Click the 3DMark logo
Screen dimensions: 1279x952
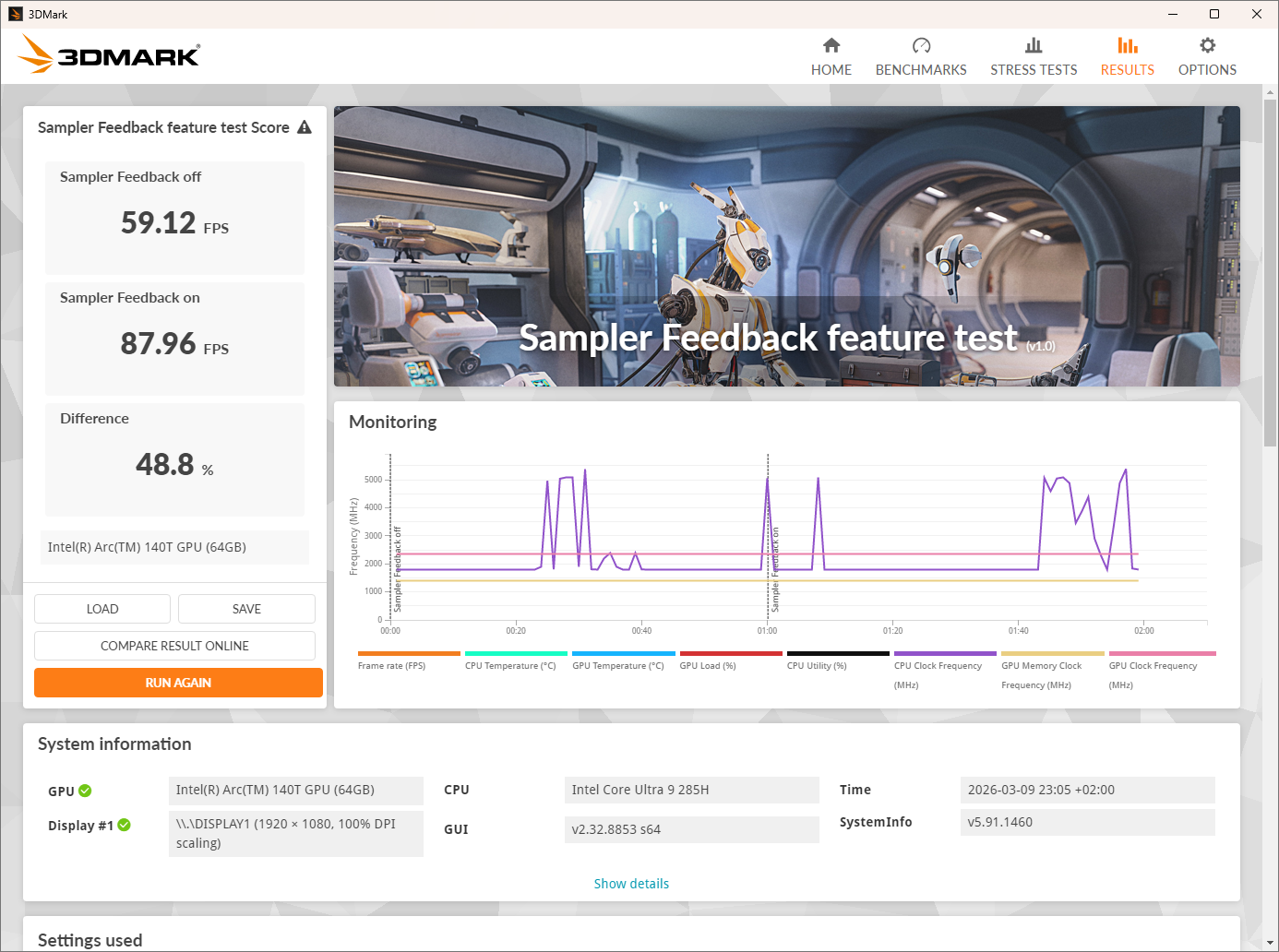pos(109,55)
